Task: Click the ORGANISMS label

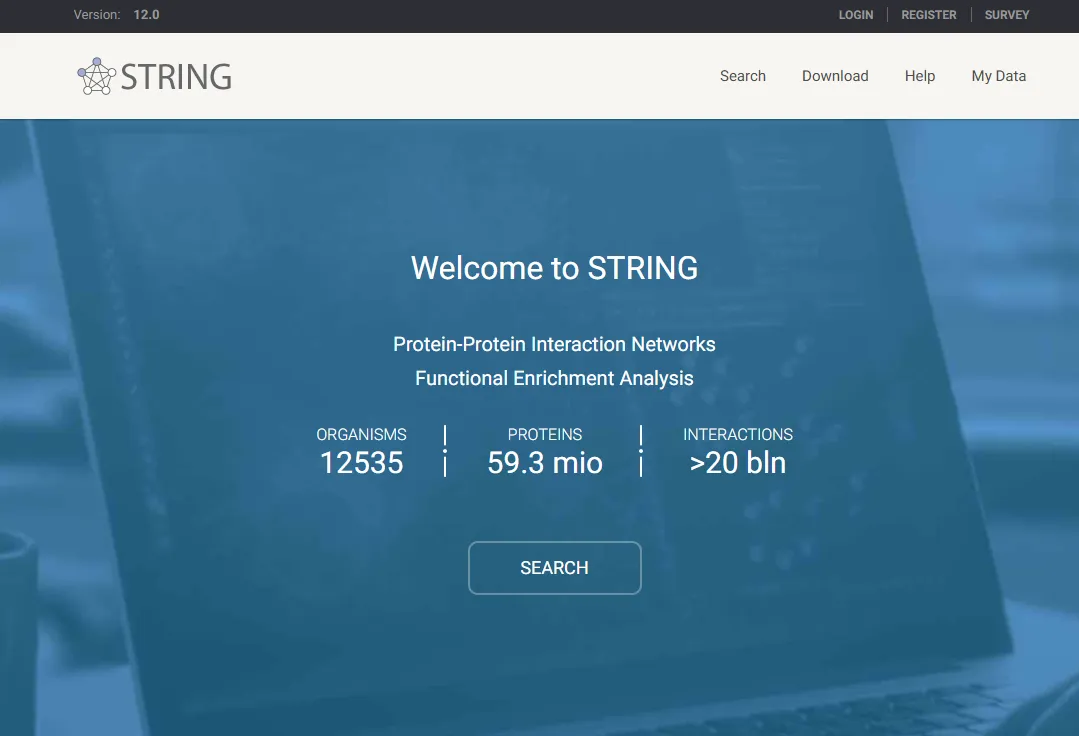Action: pos(361,434)
